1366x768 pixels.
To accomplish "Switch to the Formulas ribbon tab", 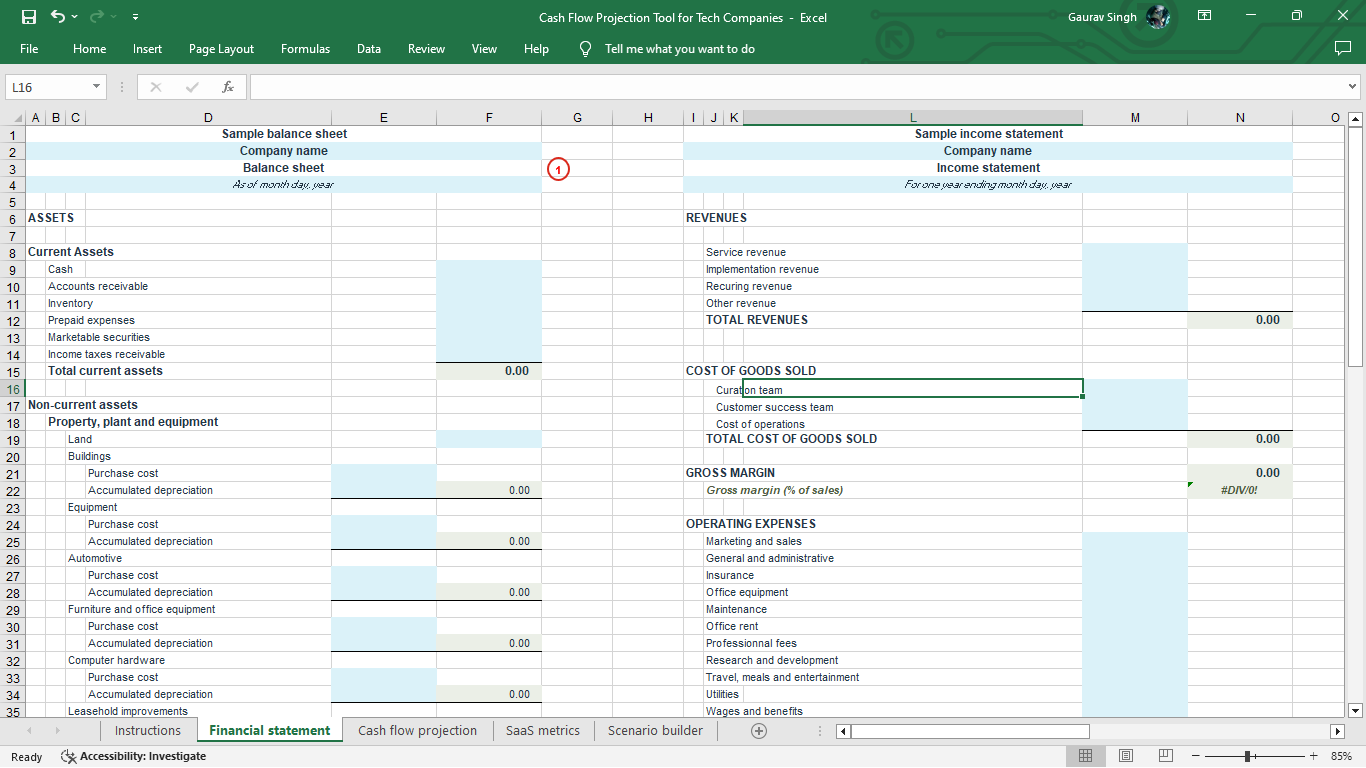I will coord(305,48).
